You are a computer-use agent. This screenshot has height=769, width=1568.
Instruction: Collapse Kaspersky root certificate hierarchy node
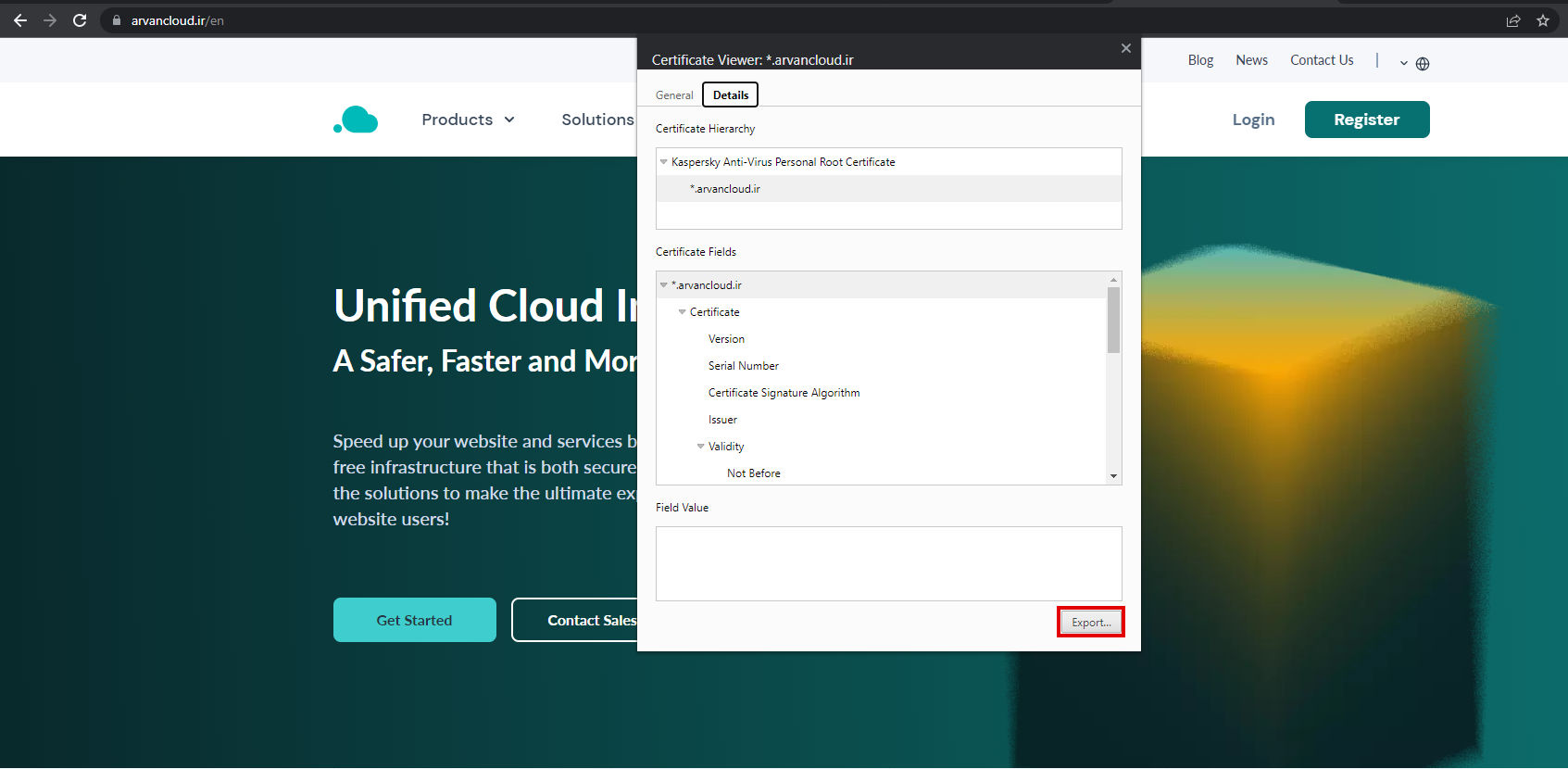point(664,162)
